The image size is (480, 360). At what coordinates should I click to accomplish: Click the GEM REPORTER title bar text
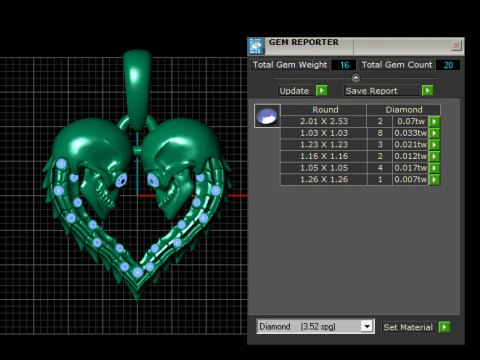pyautogui.click(x=304, y=42)
